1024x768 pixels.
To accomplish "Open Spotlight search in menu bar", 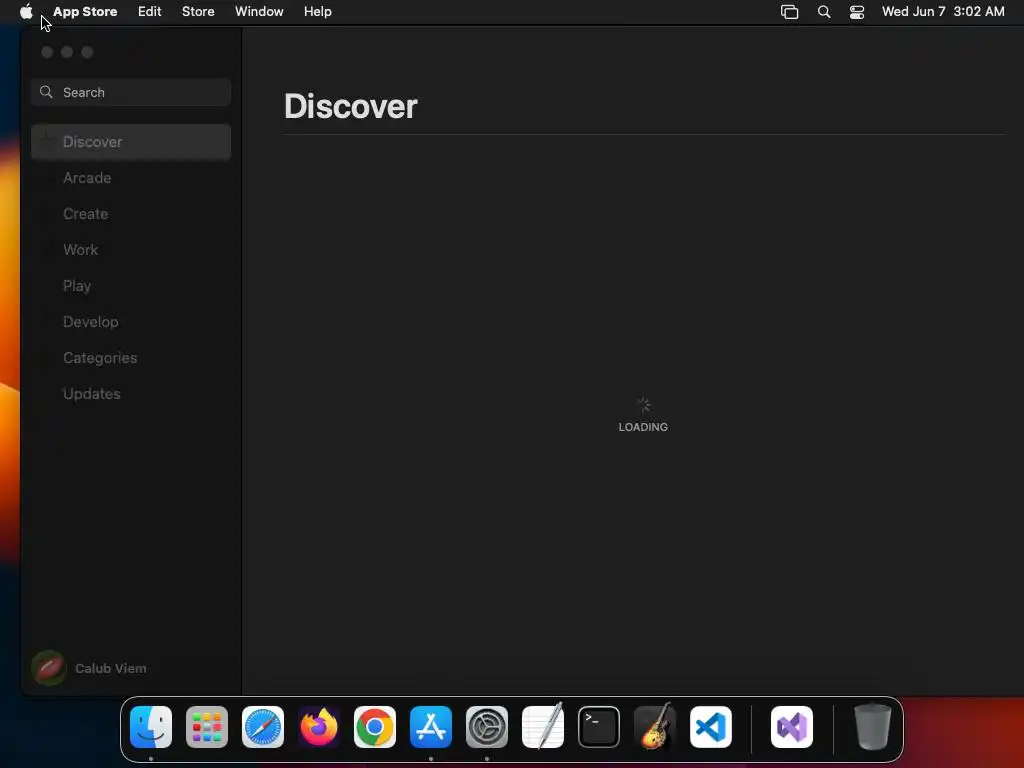I will click(824, 12).
